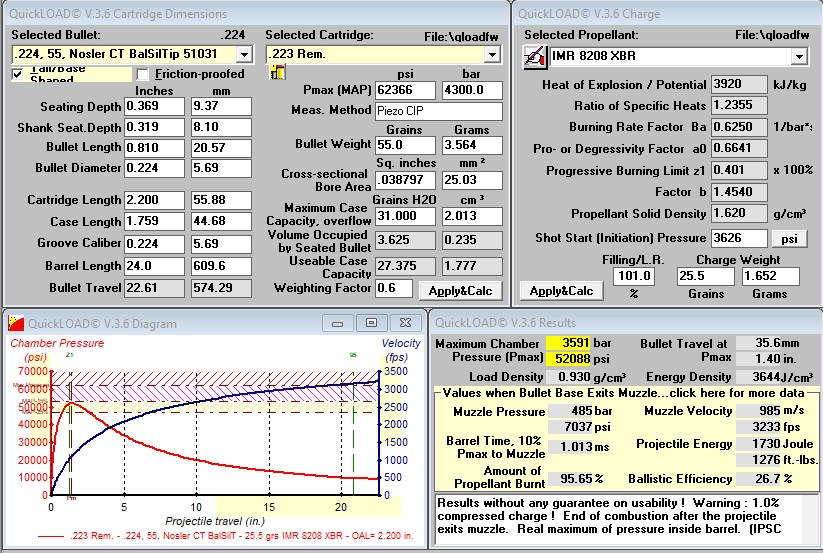Select the Seating Depth inches field

(155, 106)
